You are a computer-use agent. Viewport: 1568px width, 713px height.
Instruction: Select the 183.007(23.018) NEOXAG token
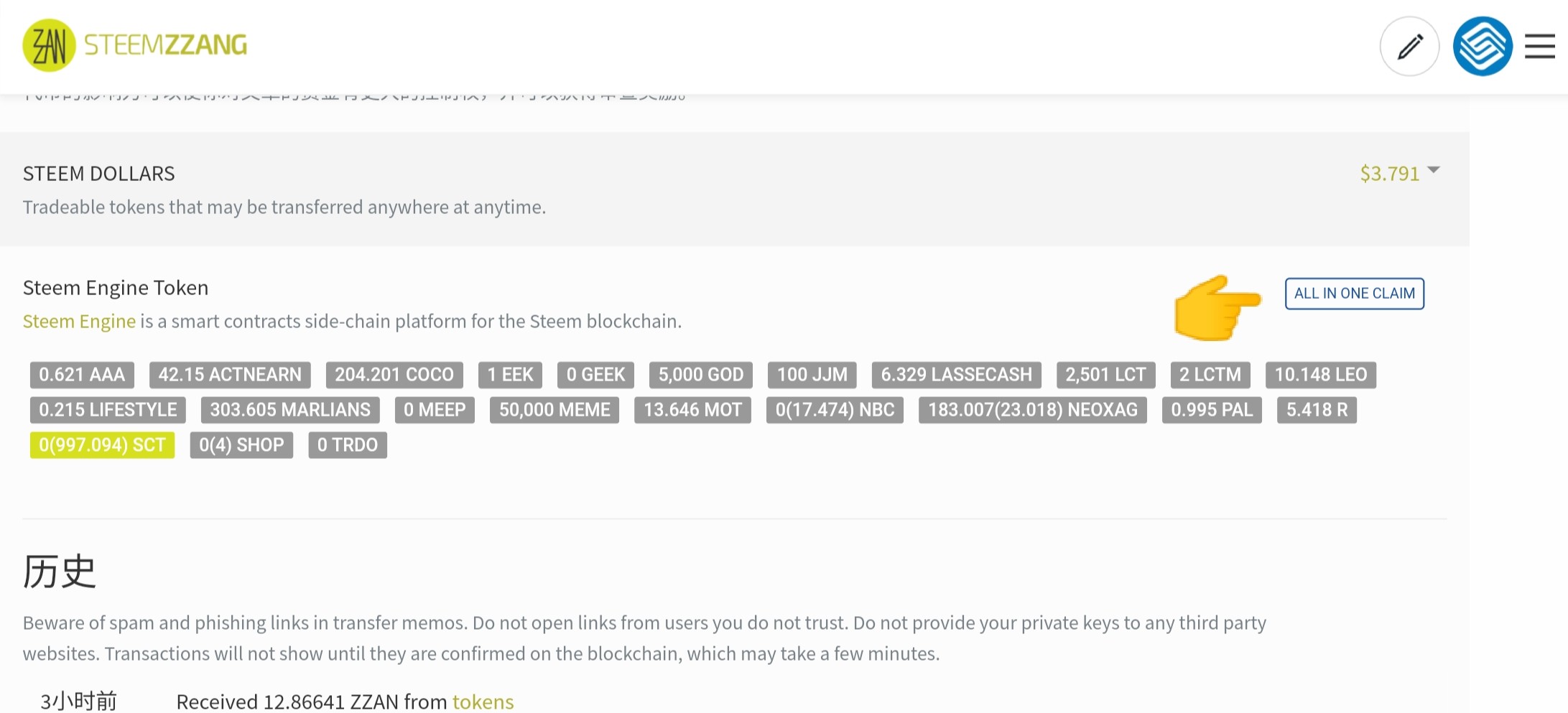[1032, 410]
